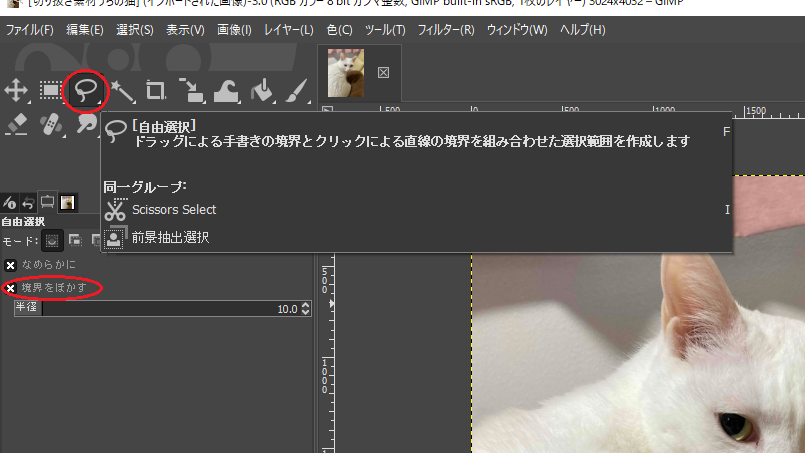This screenshot has height=453, width=805.
Task: Set selection mode to add to selection
Action: click(x=75, y=240)
